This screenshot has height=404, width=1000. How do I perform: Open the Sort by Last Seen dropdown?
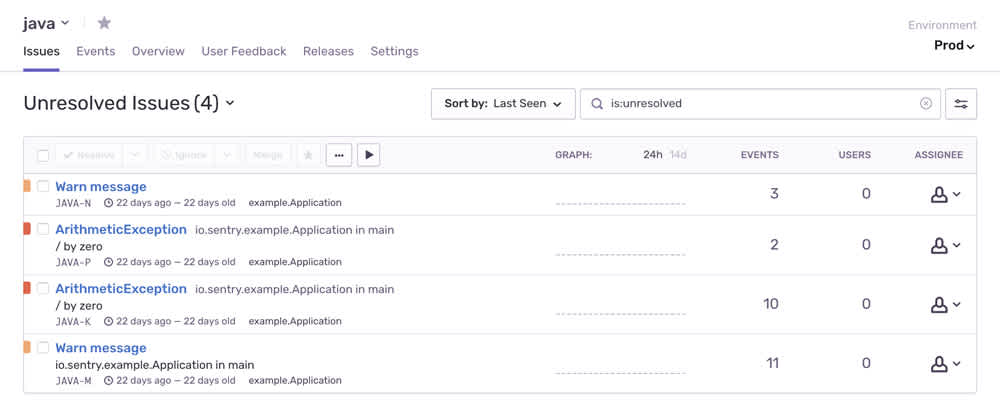click(x=503, y=103)
